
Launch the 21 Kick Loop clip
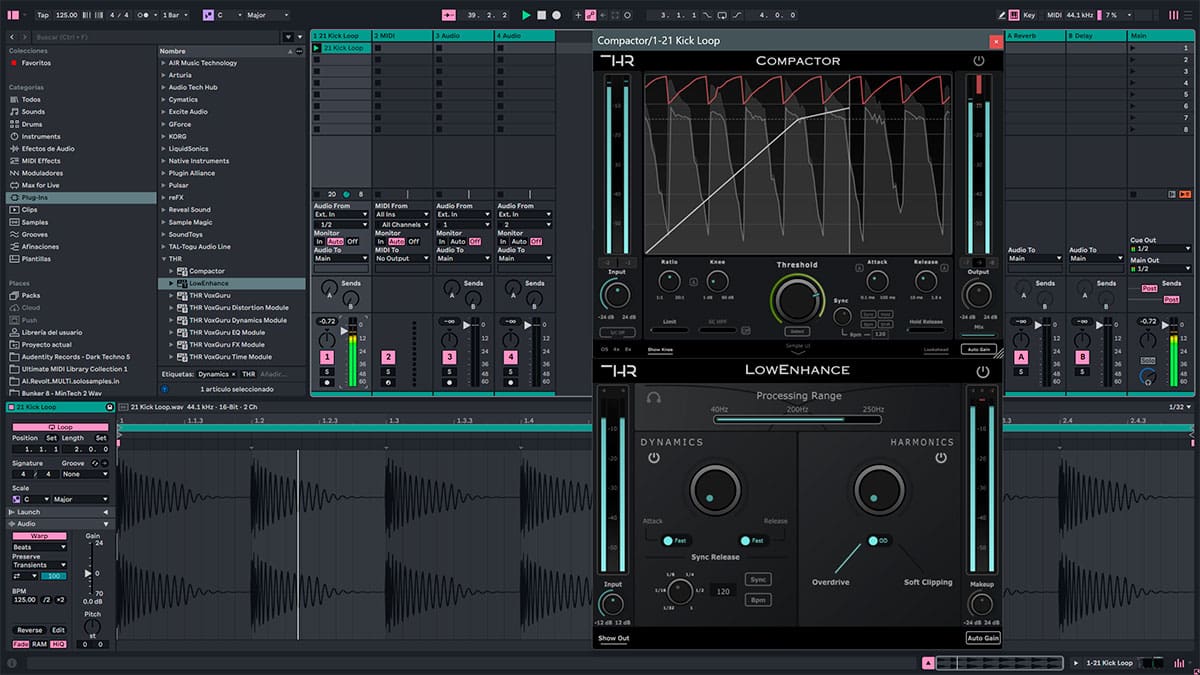pyautogui.click(x=317, y=48)
